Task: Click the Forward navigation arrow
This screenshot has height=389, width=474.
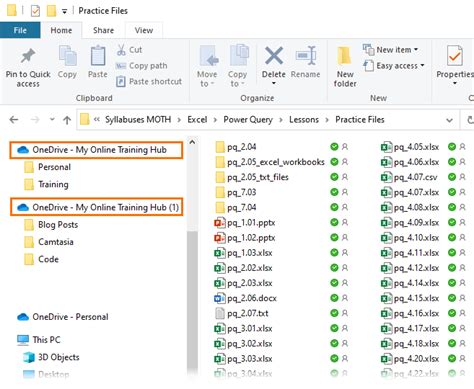Action: [35, 120]
